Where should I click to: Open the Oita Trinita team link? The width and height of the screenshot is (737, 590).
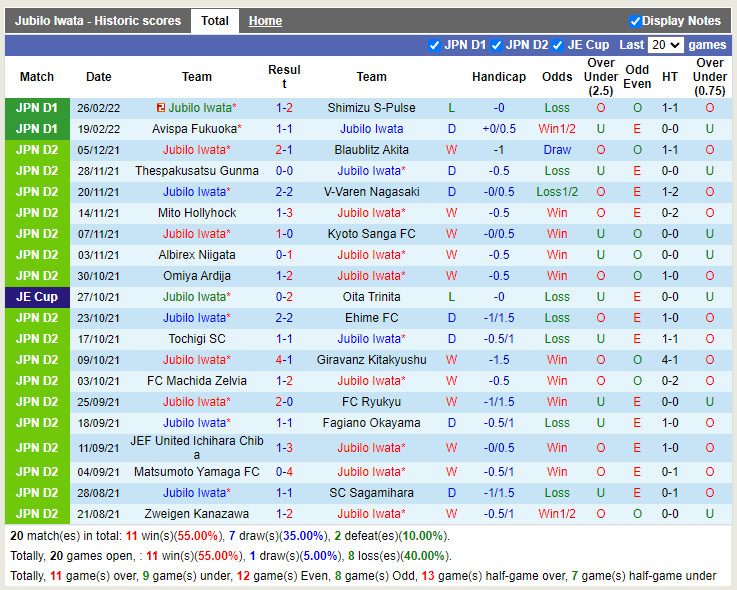[x=371, y=297]
